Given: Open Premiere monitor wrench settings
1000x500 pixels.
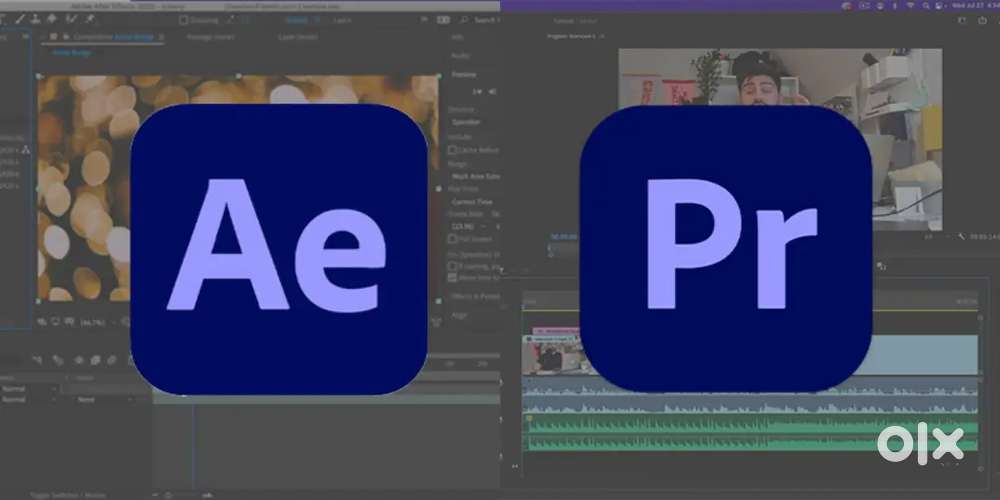Looking at the screenshot, I should [x=961, y=237].
